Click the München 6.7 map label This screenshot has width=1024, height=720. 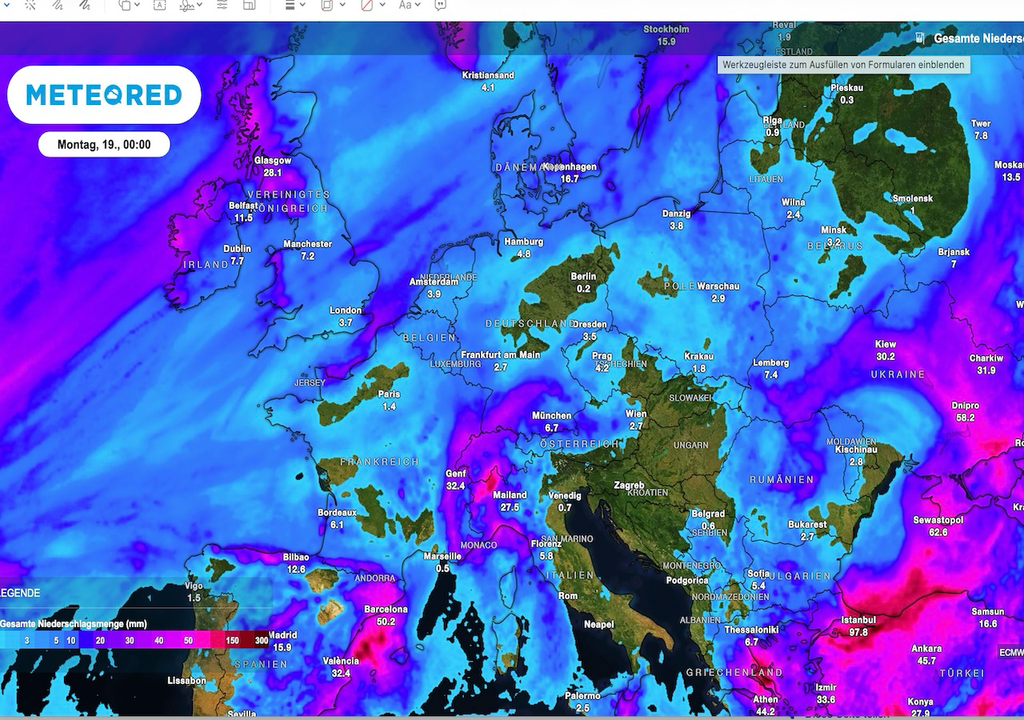(x=552, y=421)
